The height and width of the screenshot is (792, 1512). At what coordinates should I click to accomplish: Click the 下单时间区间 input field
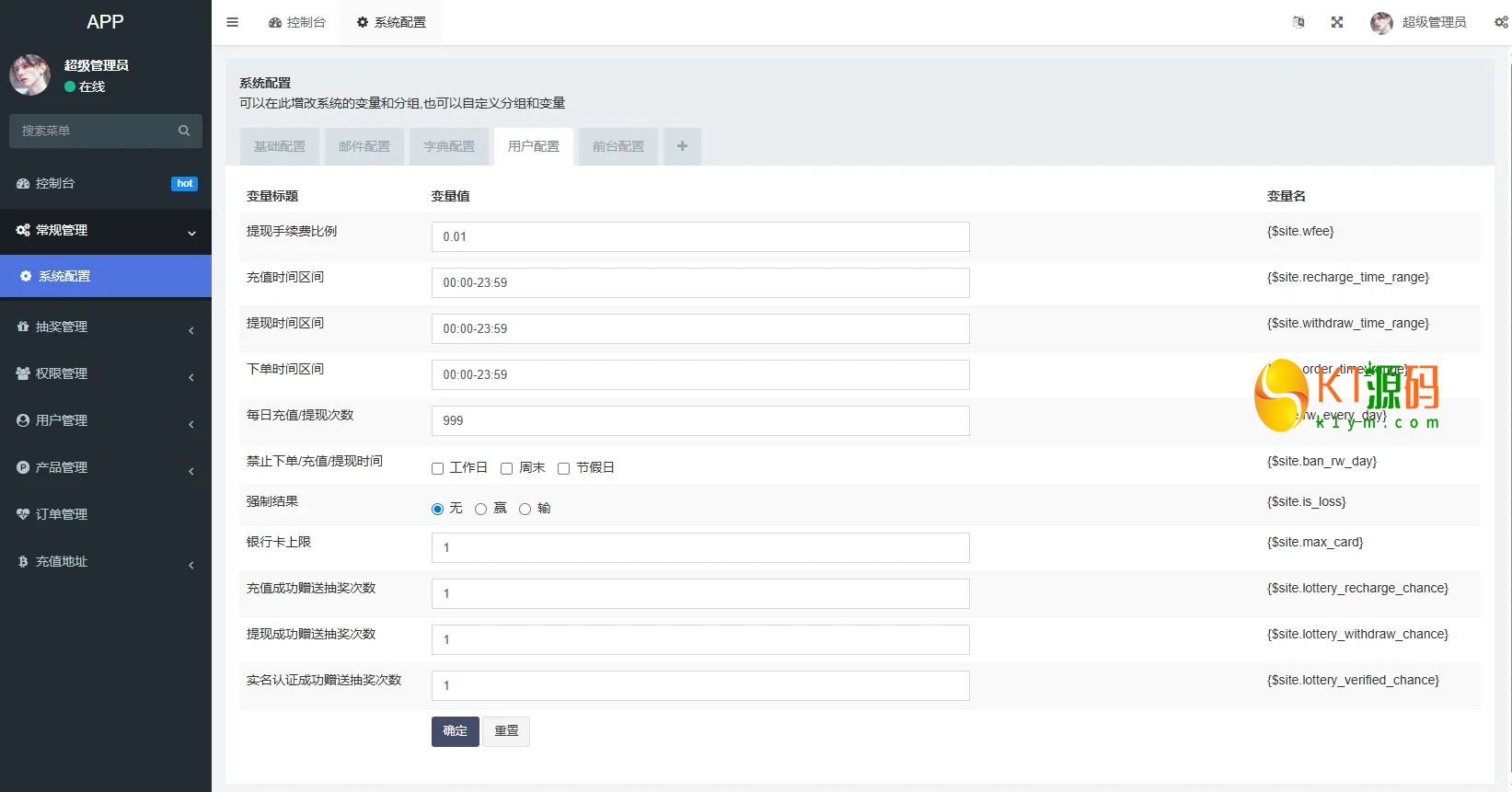click(x=700, y=374)
